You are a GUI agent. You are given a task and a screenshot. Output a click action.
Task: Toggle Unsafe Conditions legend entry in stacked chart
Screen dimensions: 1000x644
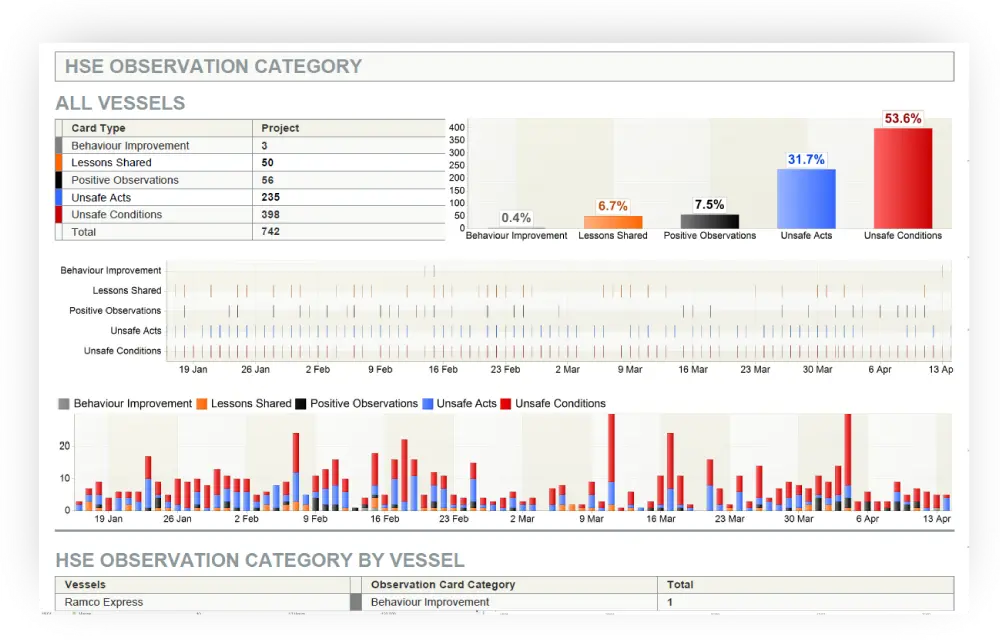point(553,404)
